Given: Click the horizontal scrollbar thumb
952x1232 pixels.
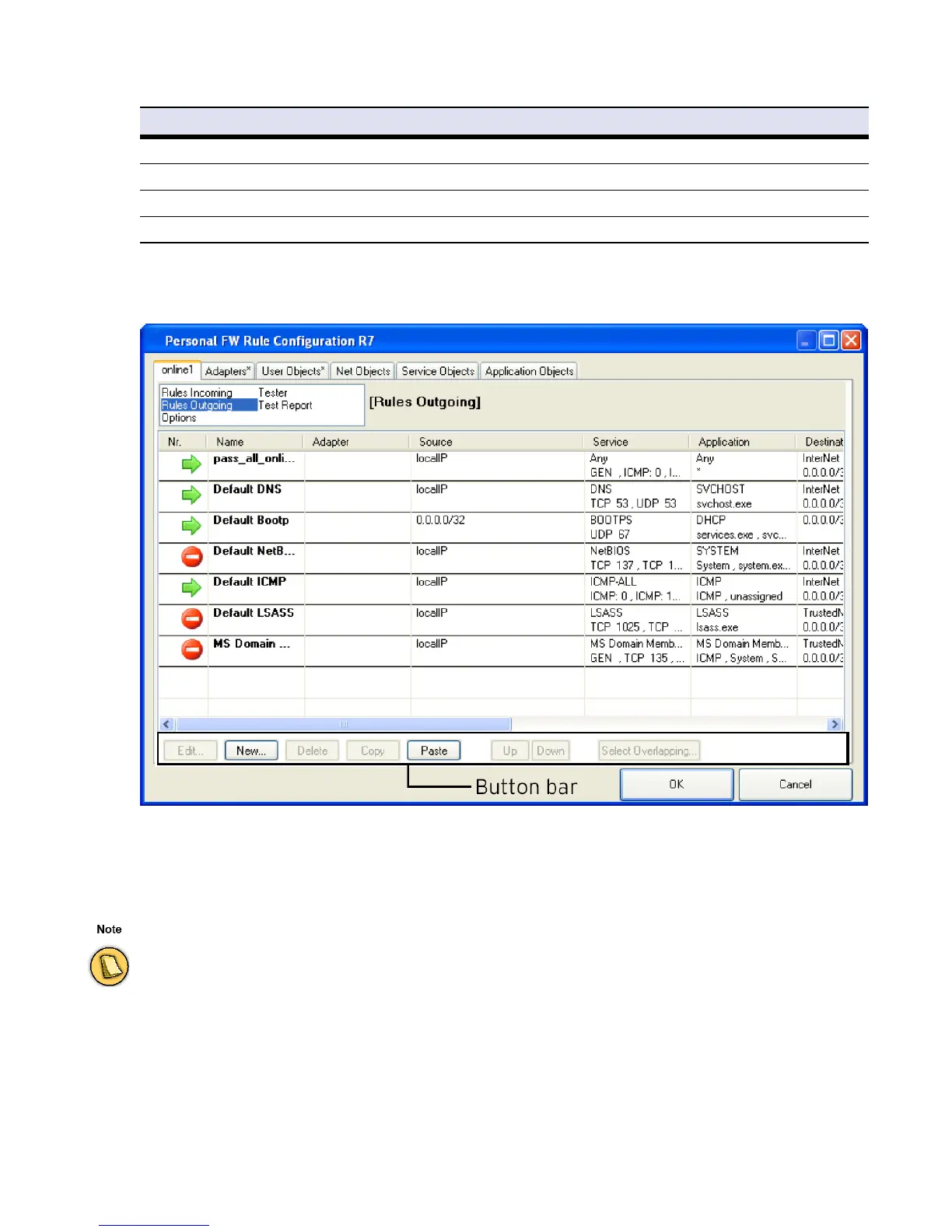Looking at the screenshot, I should pos(343,724).
